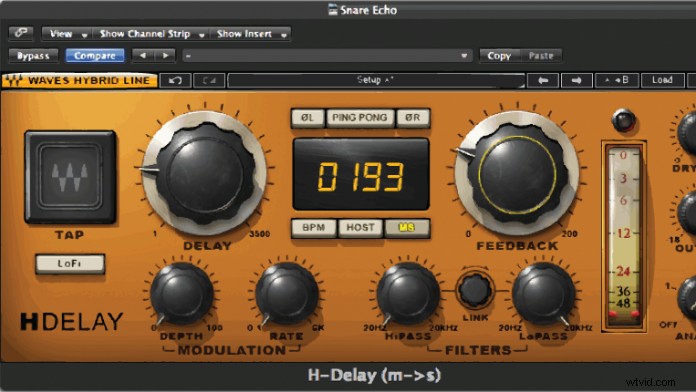The image size is (696, 392).
Task: Click the large FEEDBACK knob
Action: point(518,173)
